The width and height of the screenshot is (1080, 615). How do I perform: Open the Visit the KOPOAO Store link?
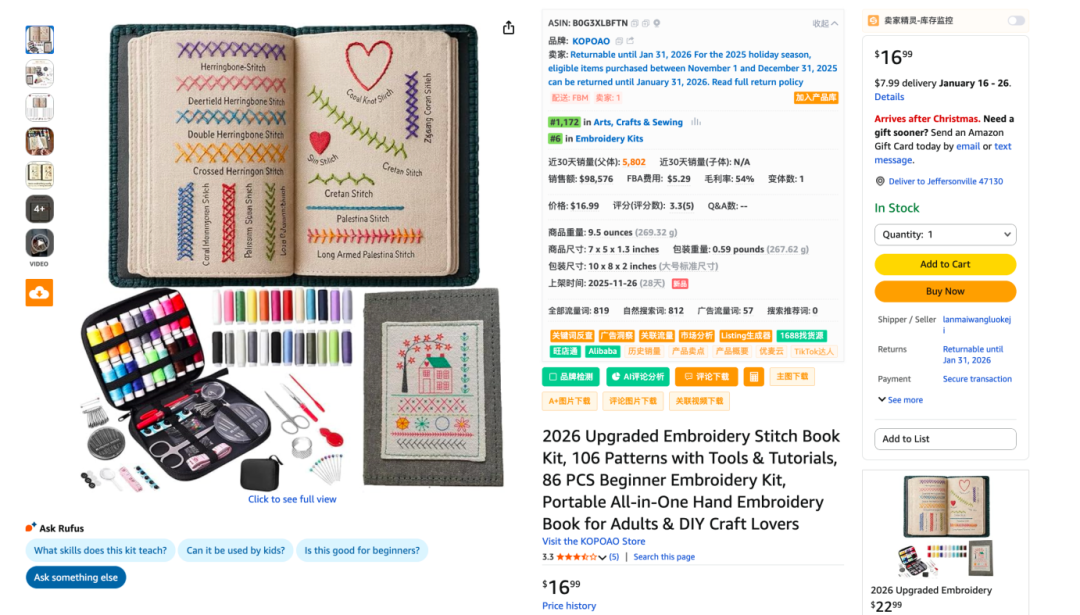[x=593, y=542]
